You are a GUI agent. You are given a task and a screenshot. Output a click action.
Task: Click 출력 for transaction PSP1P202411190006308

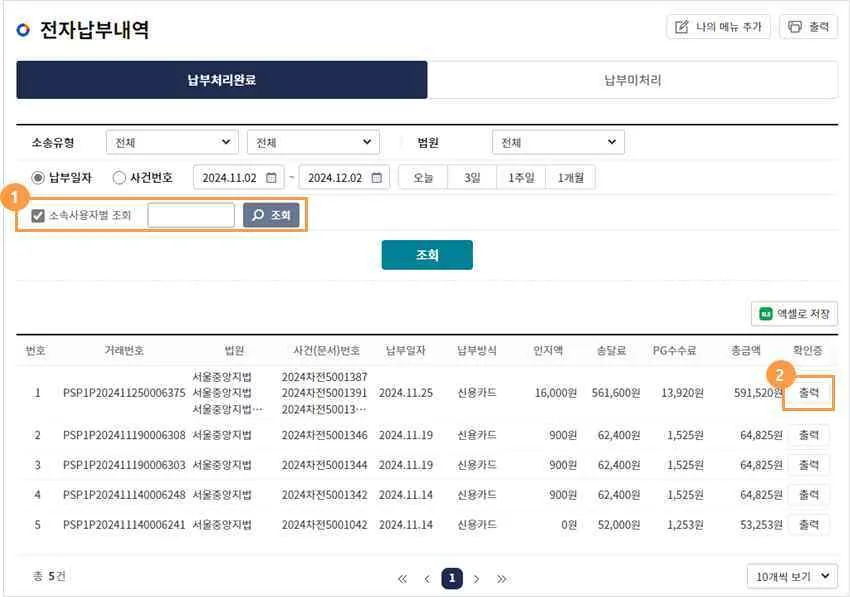coord(809,435)
